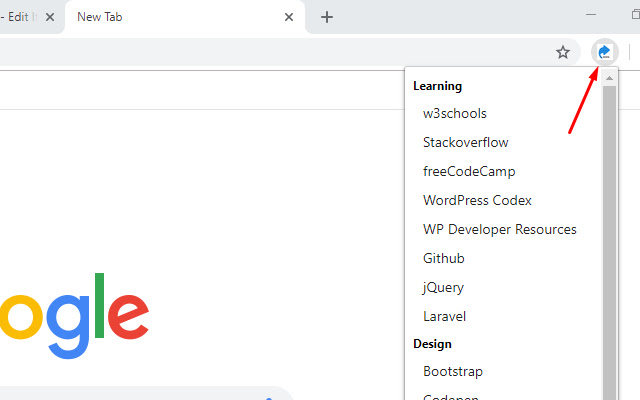The width and height of the screenshot is (640, 400).
Task: Open the Github link
Action: tap(444, 258)
